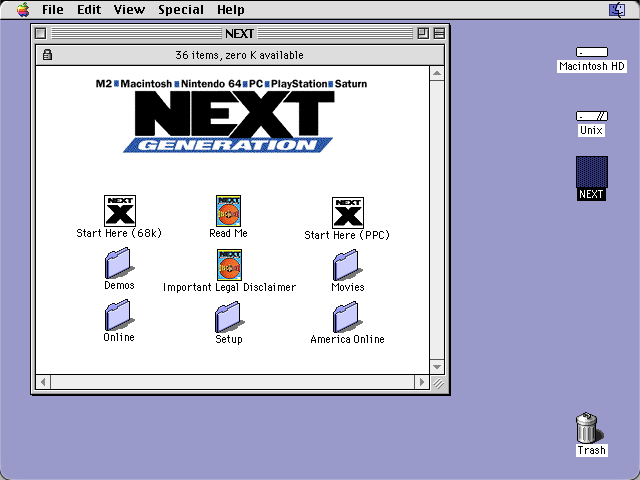Click the Trash label text

coord(591,450)
